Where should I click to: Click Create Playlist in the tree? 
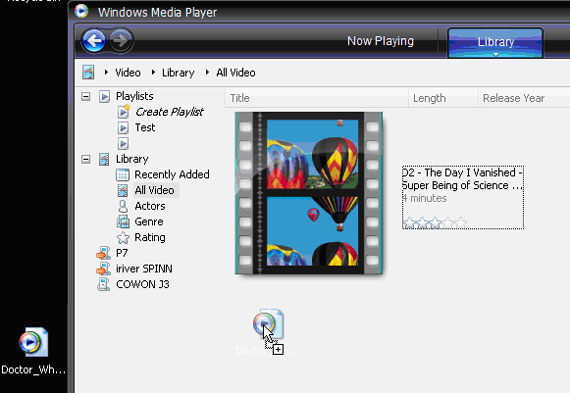pyautogui.click(x=169, y=112)
